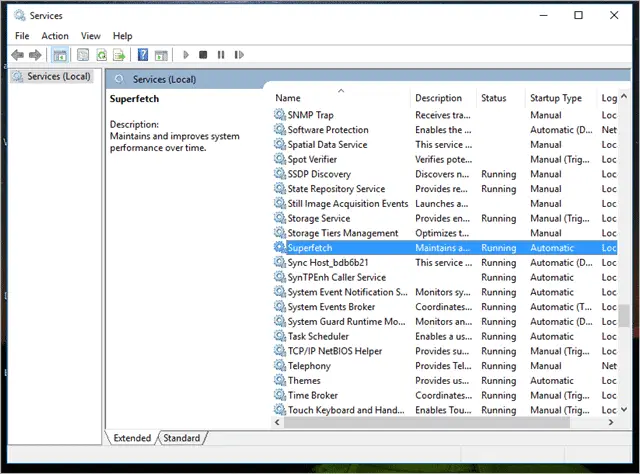The image size is (640, 474).
Task: Switch to the Standard tab
Action: coord(182,438)
